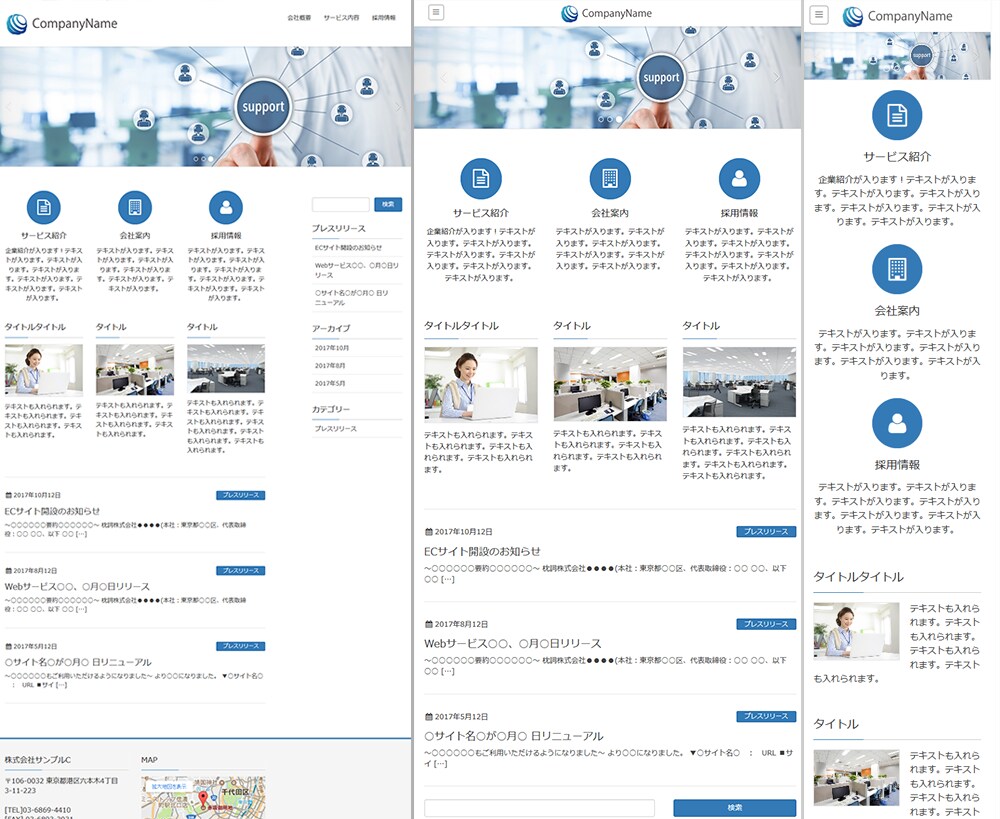Open desktop post title ECサイト開設のお知らせ

click(x=52, y=511)
